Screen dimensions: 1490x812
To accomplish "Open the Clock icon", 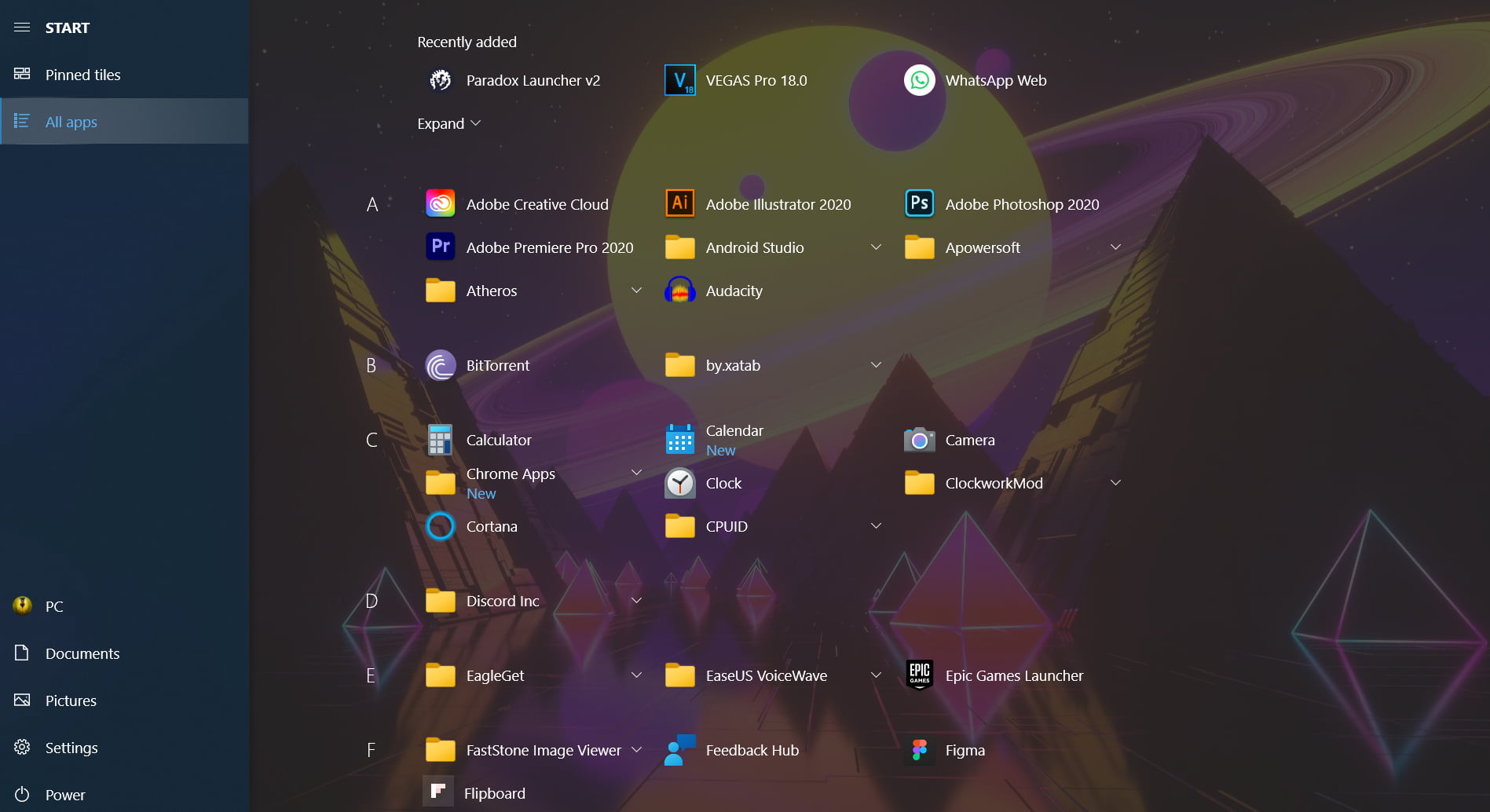I will coord(680,483).
